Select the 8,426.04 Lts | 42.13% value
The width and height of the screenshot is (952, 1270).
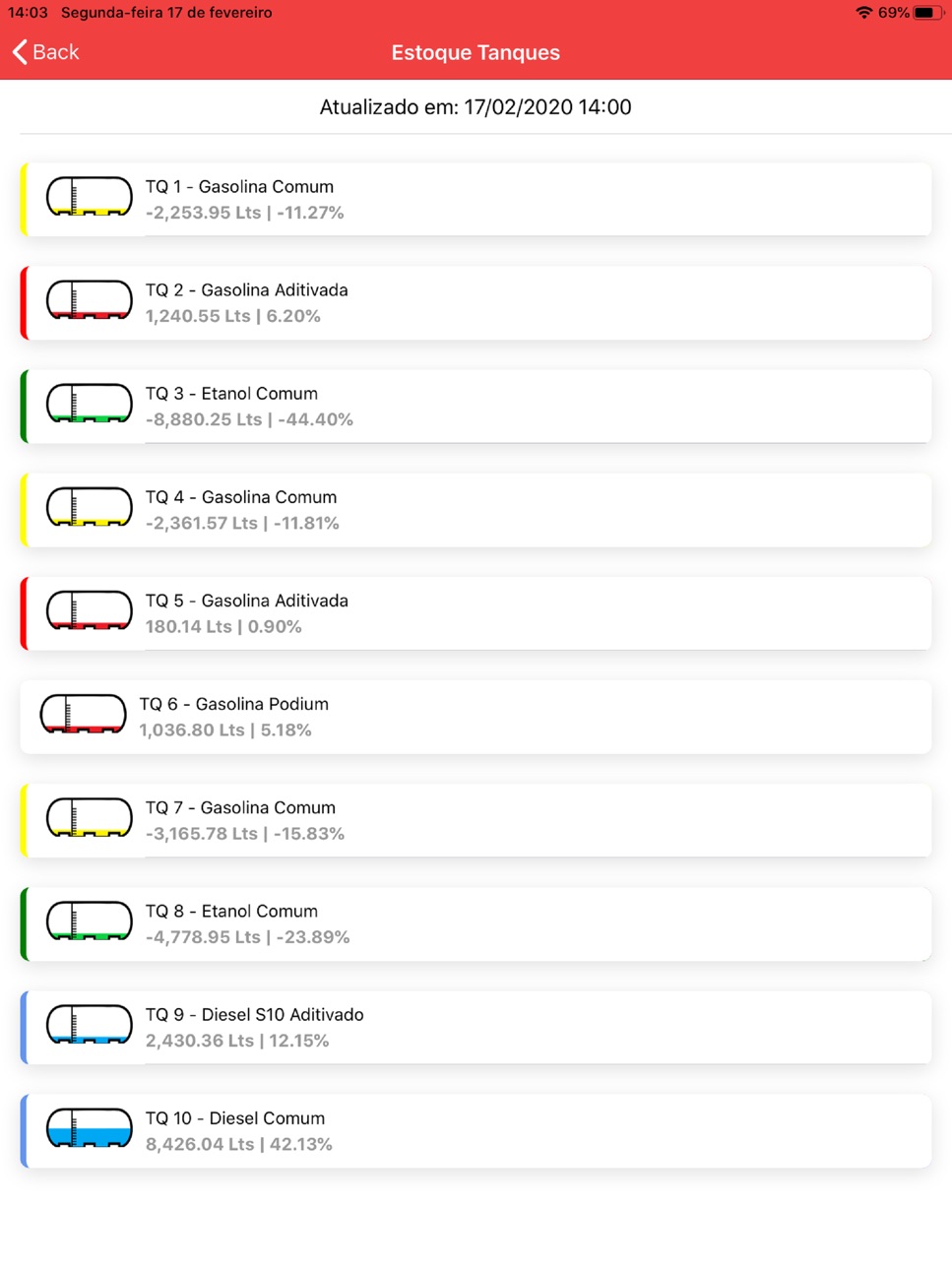[x=239, y=1144]
